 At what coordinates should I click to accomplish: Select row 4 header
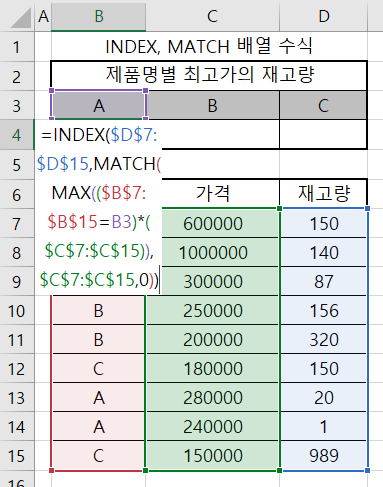17,135
